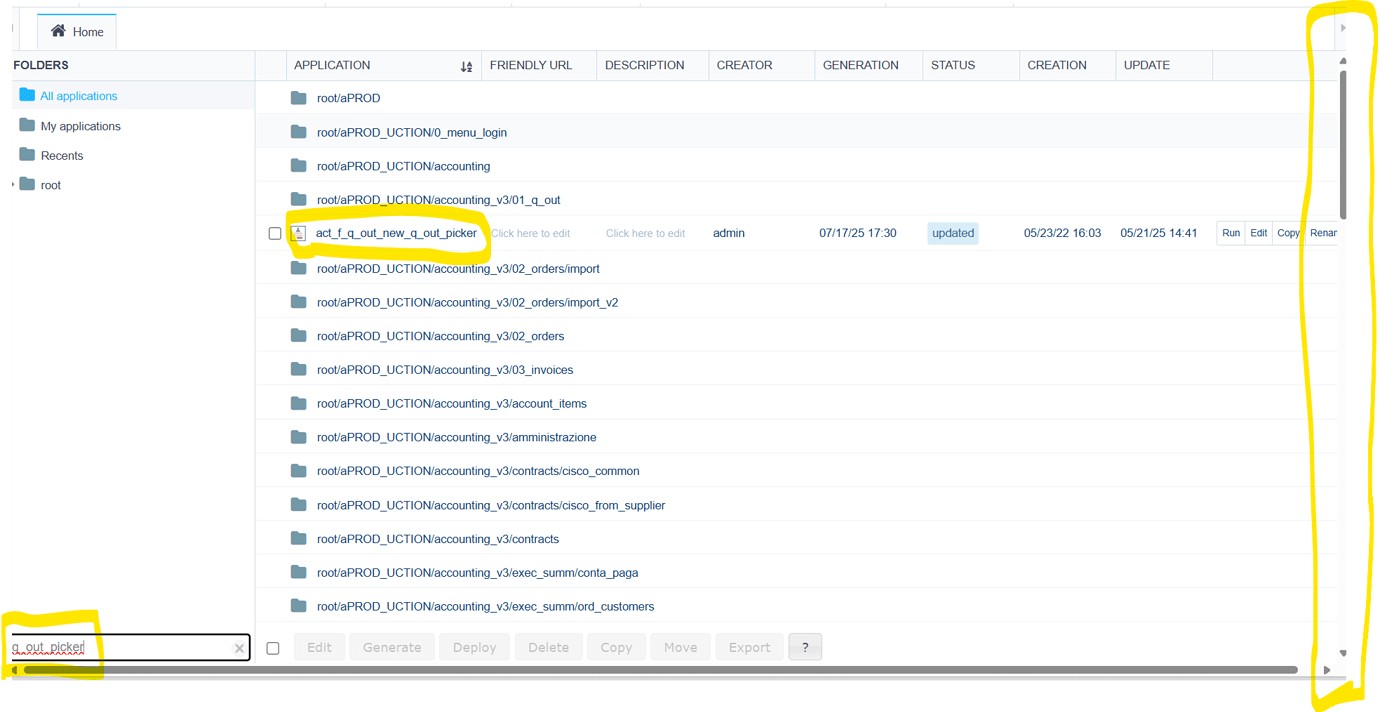Click the folder icon beside exec_summ/ord_customers
Screen dimensions: 1380x712
tap(298, 606)
